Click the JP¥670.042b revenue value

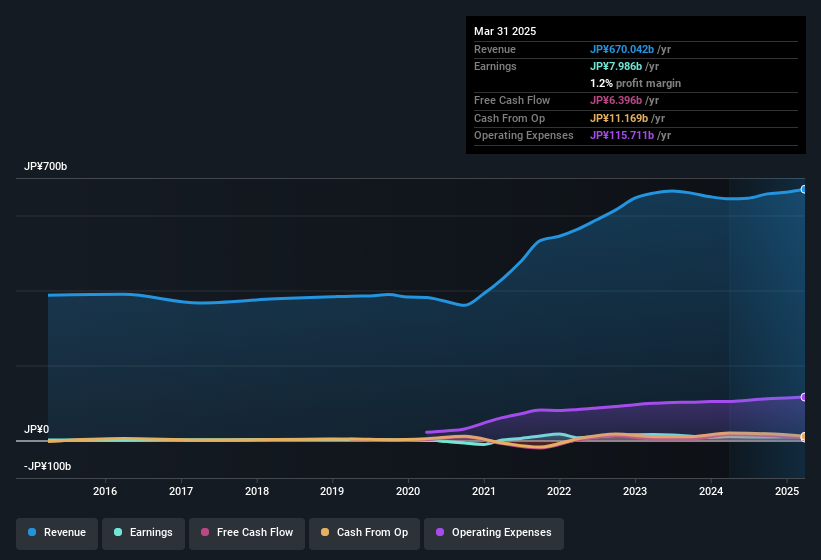pyautogui.click(x=622, y=49)
